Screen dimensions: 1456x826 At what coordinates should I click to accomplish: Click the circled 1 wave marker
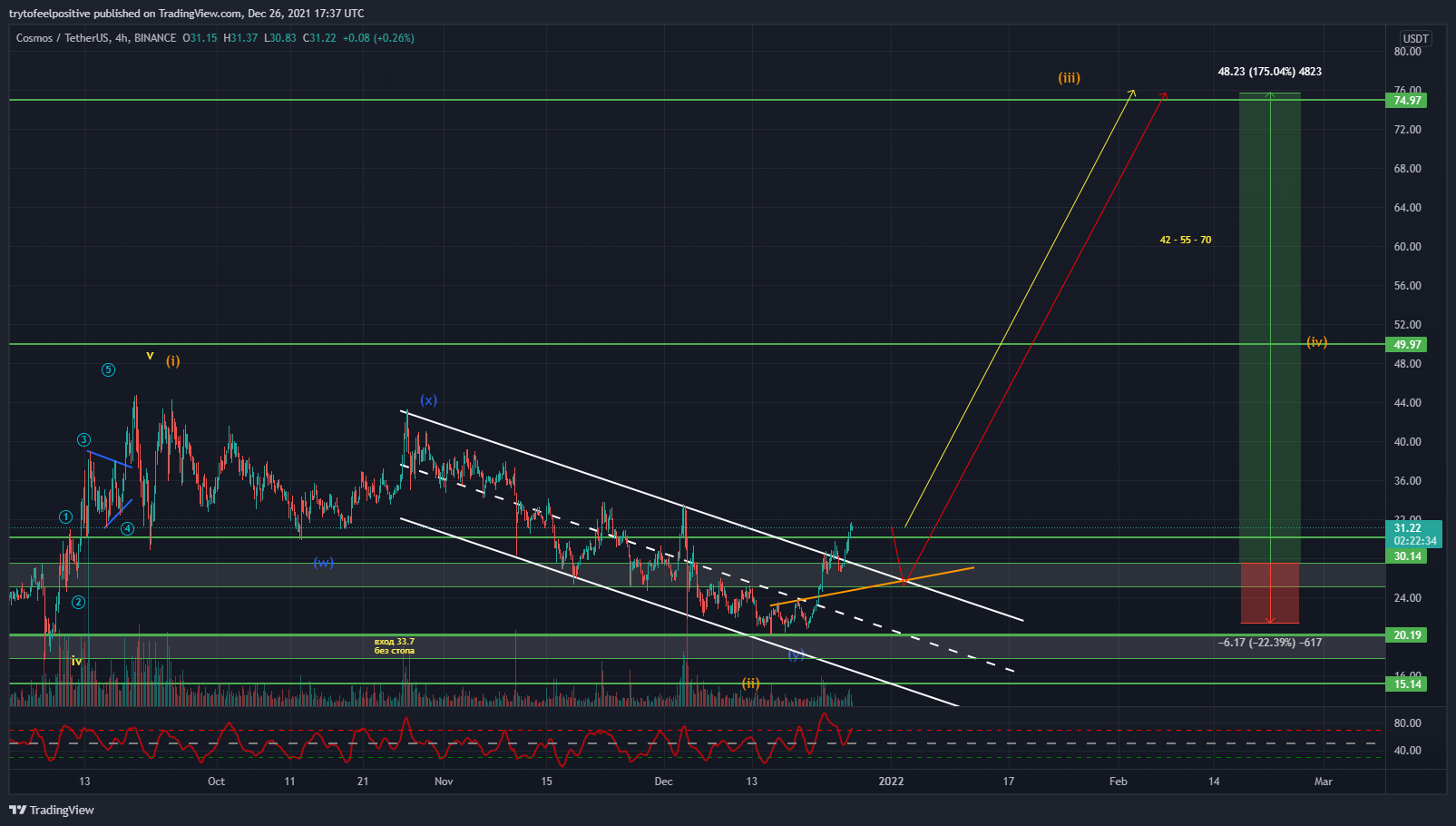65,517
